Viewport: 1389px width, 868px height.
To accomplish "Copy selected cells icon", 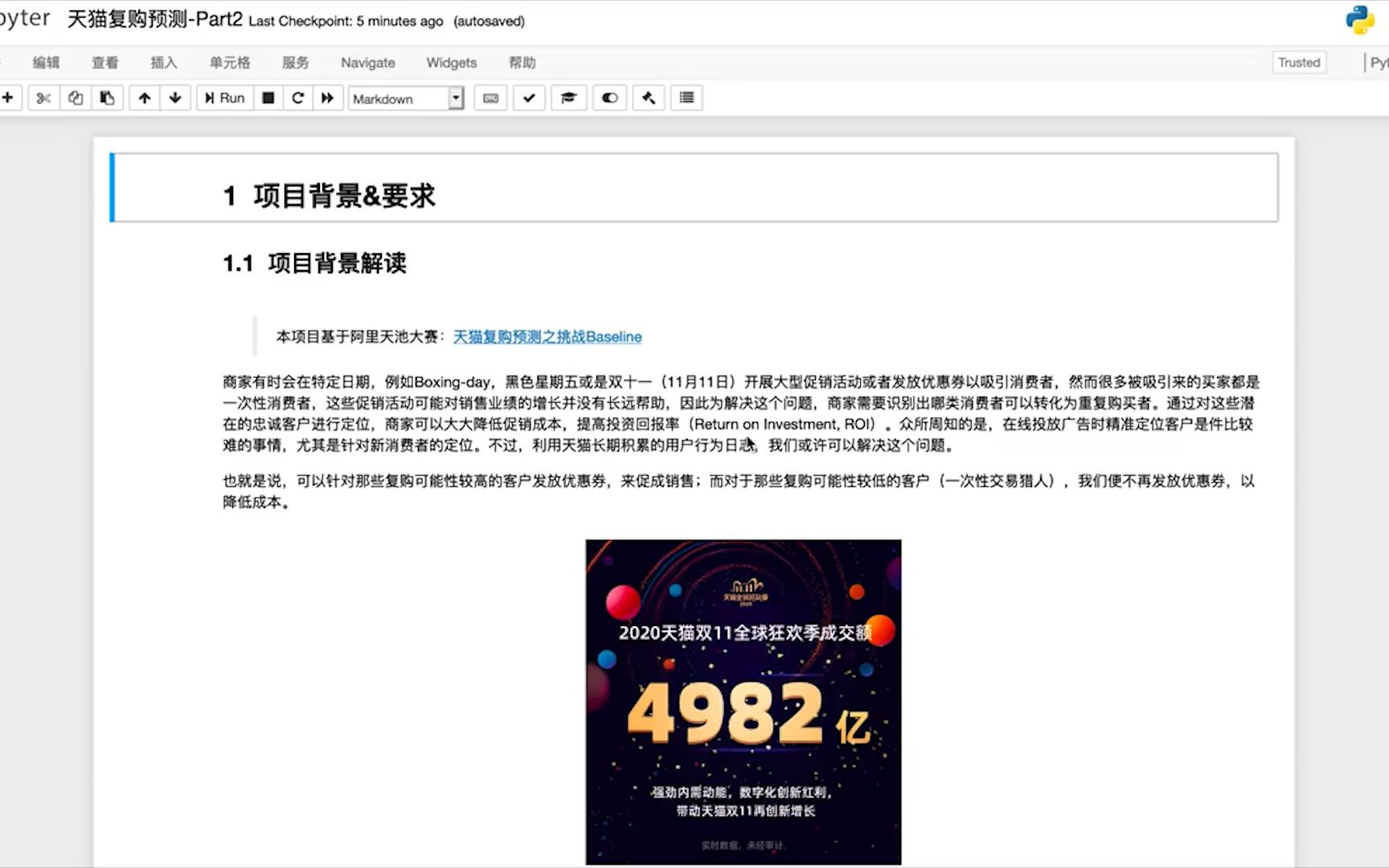I will (x=76, y=98).
